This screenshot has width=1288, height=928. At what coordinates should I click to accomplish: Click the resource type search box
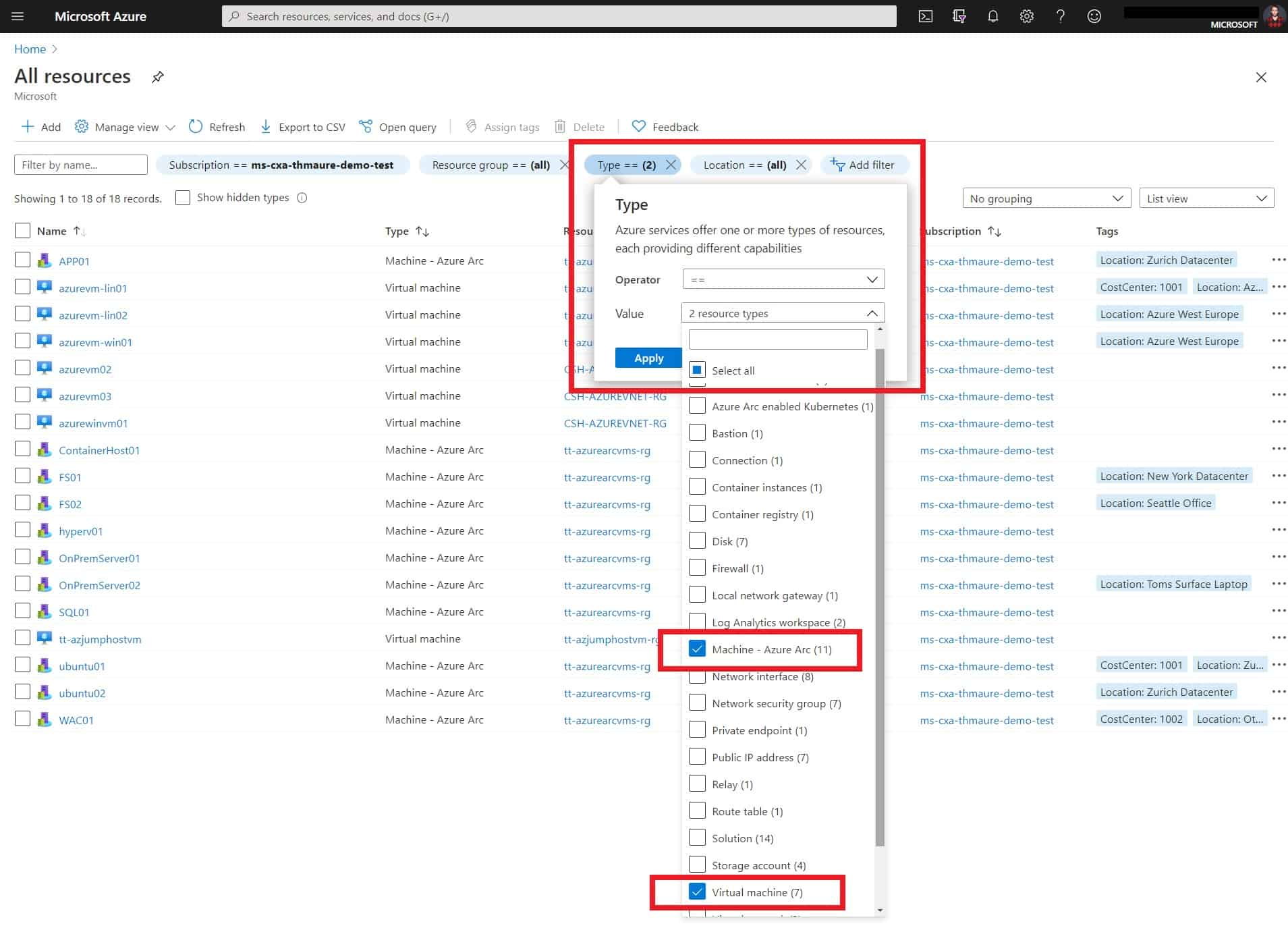[778, 339]
